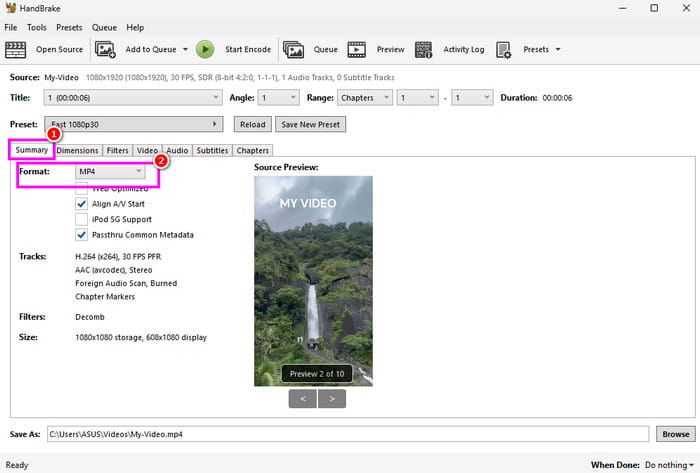Image resolution: width=700 pixels, height=473 pixels.
Task: Click the HandBrake app logo icon
Action: [11, 8]
